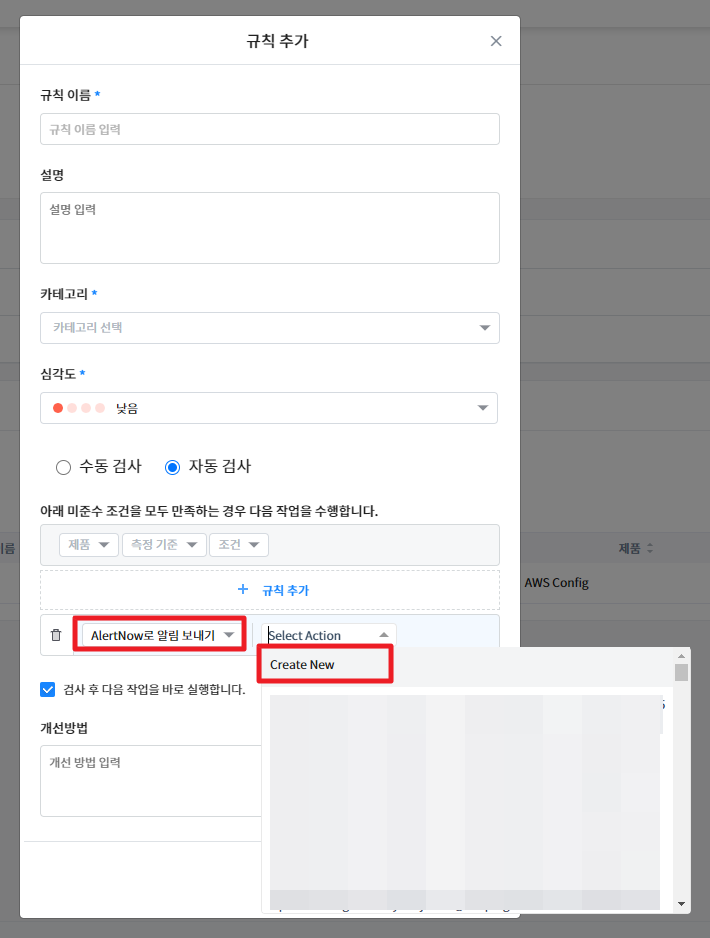Open the 카테고리 선택 dropdown
The image size is (710, 938).
(270, 328)
